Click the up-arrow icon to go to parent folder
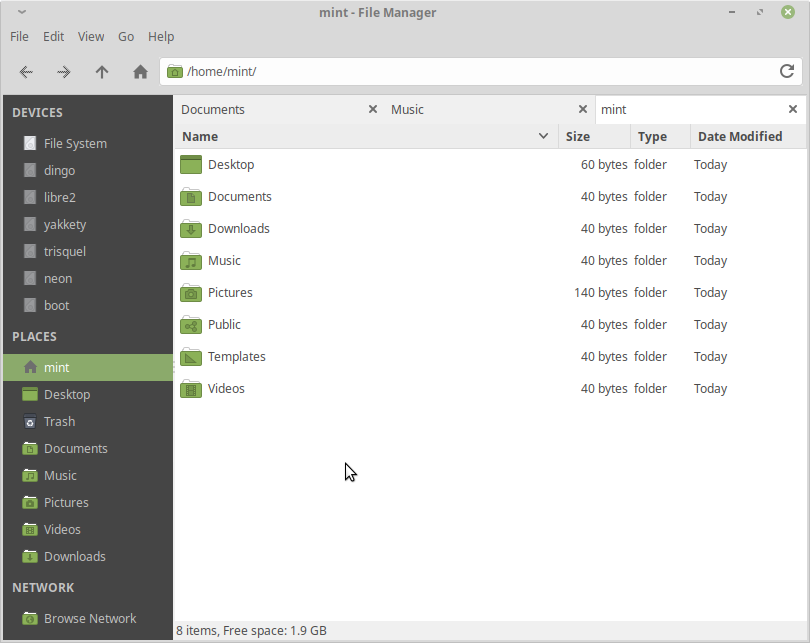The width and height of the screenshot is (810, 643). [x=101, y=72]
